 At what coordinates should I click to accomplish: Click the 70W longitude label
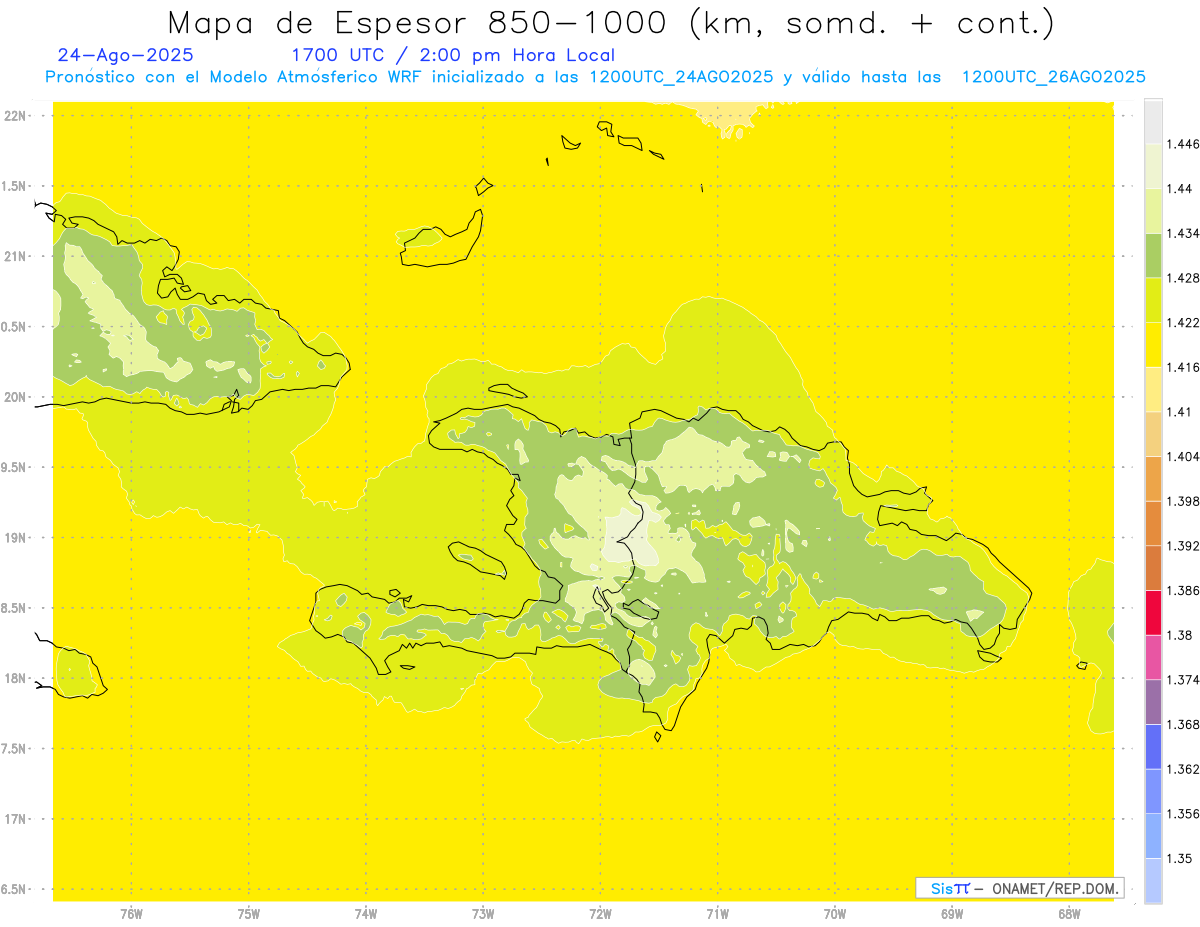[835, 913]
